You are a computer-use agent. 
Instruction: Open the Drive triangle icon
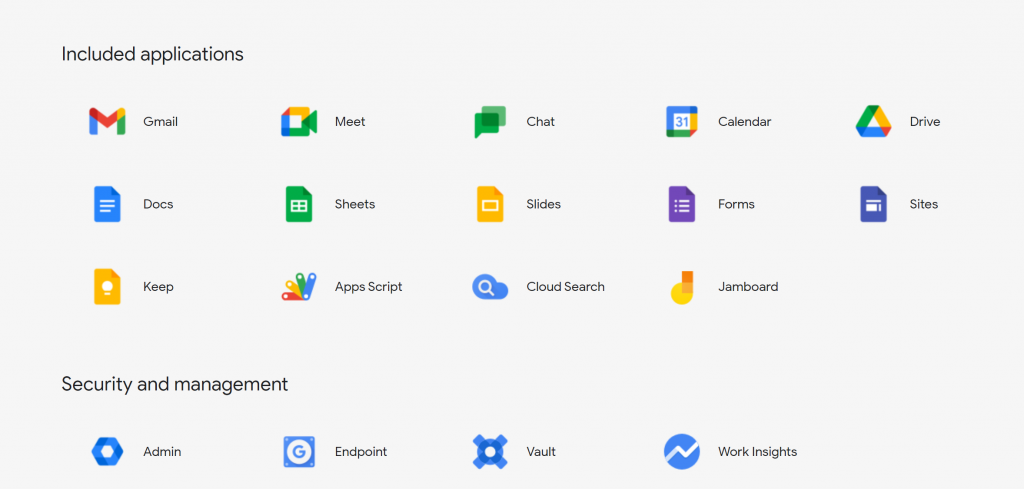(x=873, y=121)
